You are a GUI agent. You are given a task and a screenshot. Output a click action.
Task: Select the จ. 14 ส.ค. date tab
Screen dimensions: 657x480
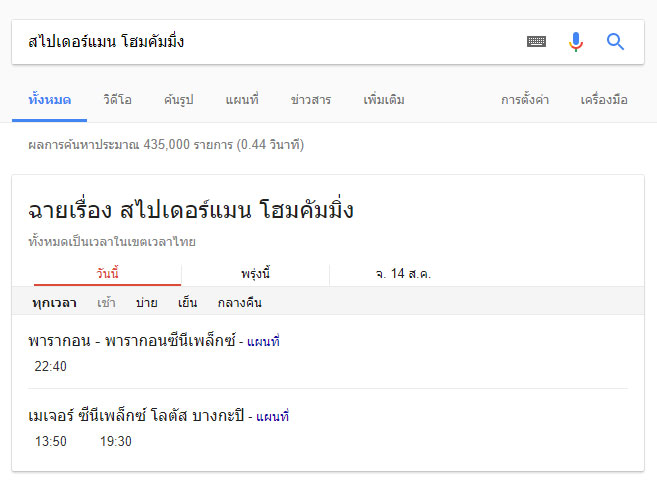pos(403,274)
